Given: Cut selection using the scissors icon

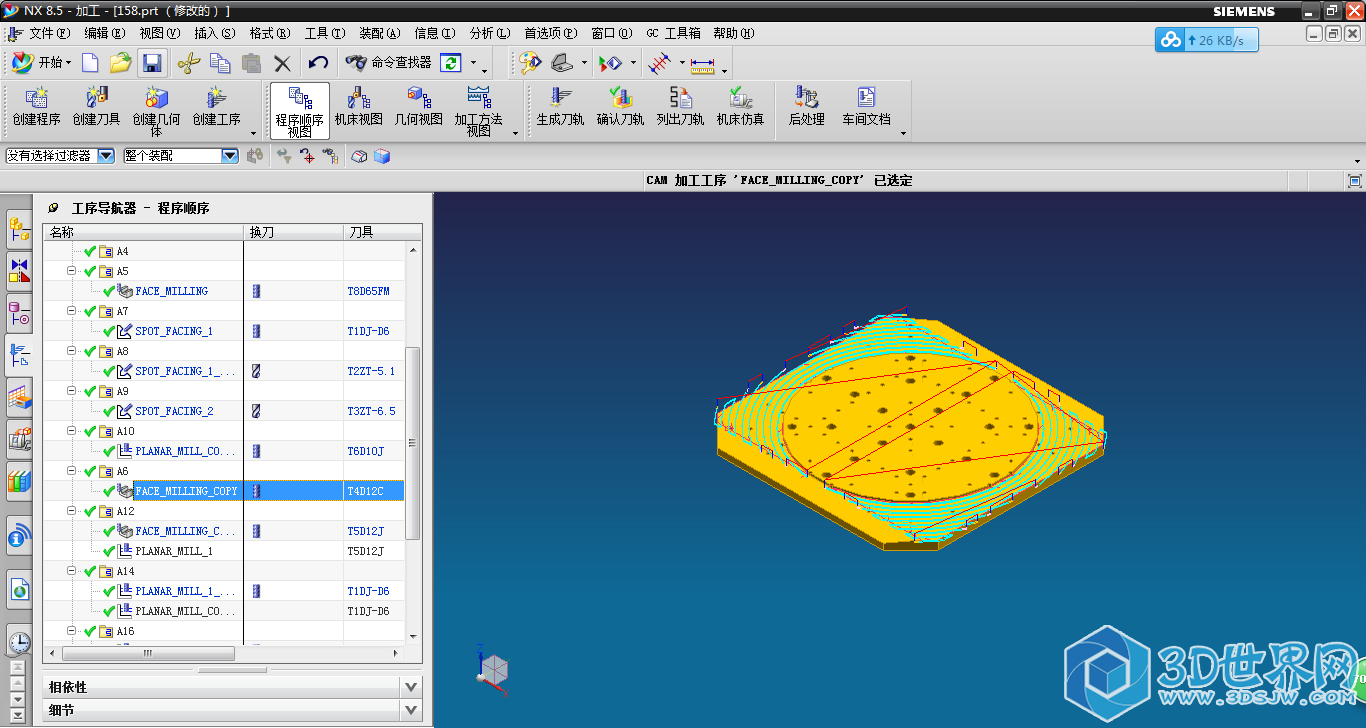Looking at the screenshot, I should pyautogui.click(x=188, y=63).
